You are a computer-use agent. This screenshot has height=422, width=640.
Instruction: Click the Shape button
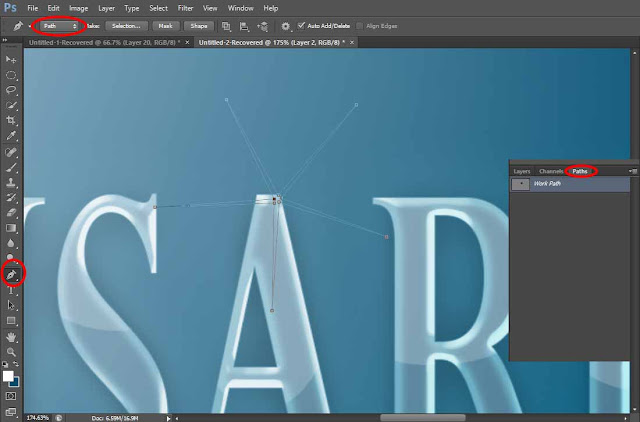(199, 26)
